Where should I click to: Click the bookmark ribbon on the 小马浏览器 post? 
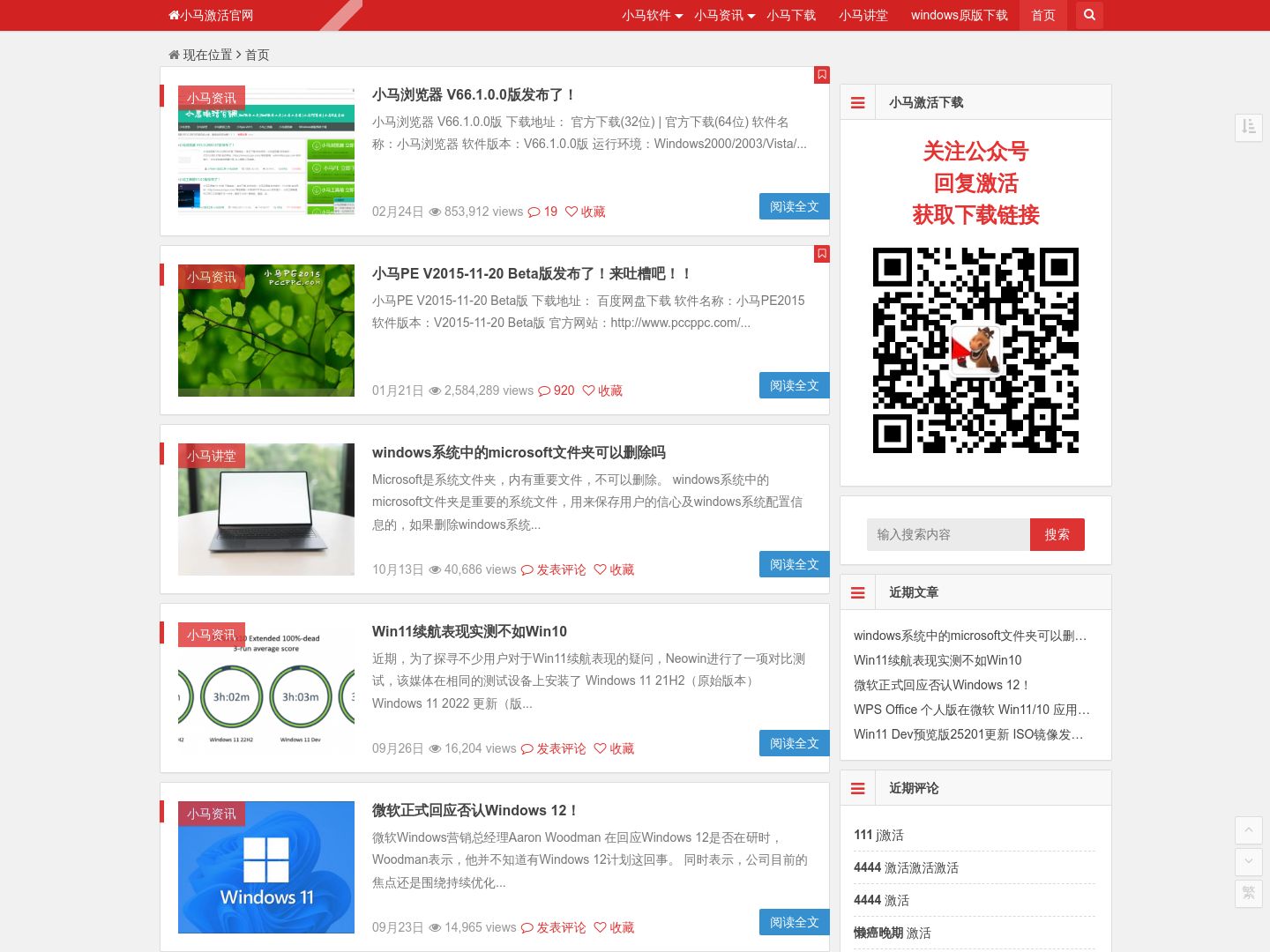822,75
